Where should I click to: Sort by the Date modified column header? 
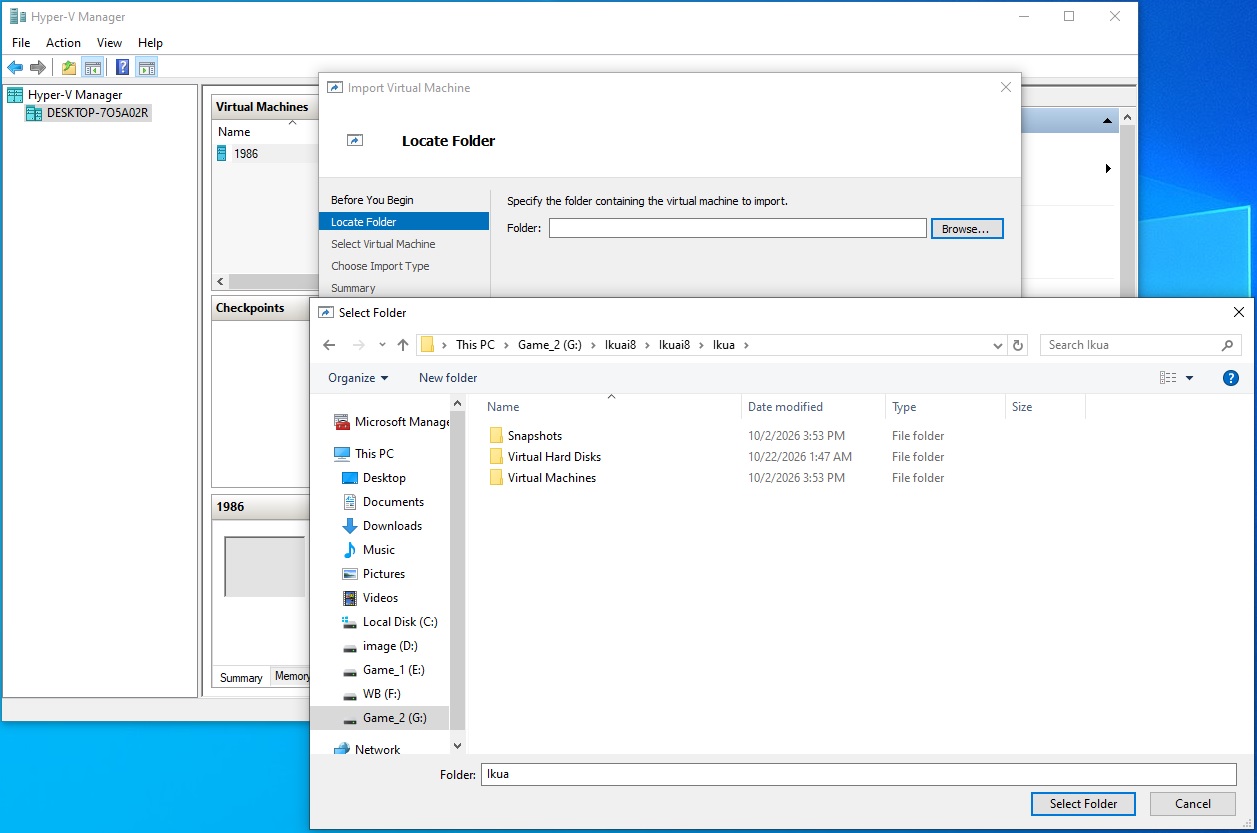point(785,407)
